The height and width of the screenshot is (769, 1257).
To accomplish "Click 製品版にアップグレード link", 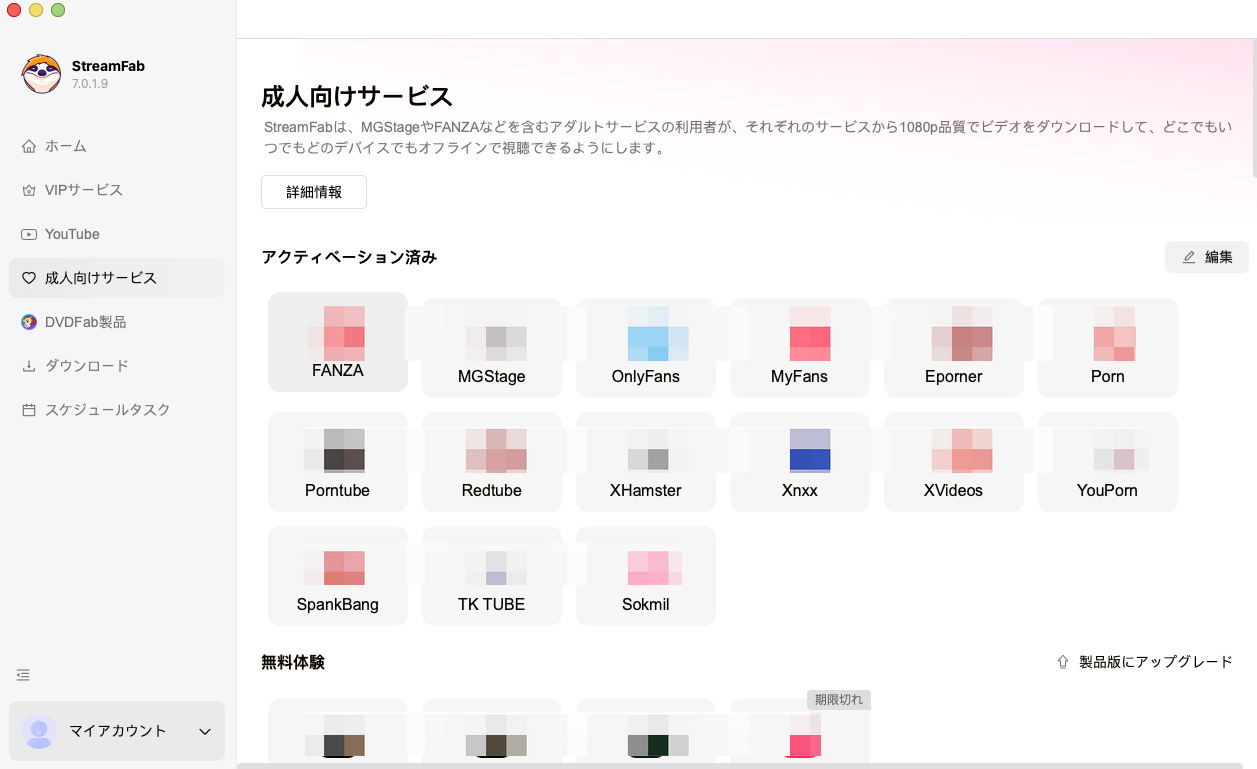I will pos(1145,662).
